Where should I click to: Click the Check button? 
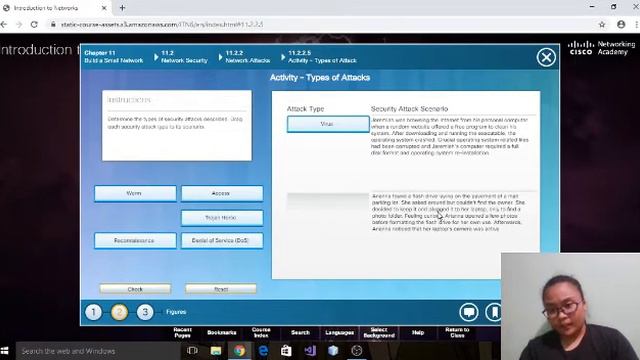coord(135,289)
